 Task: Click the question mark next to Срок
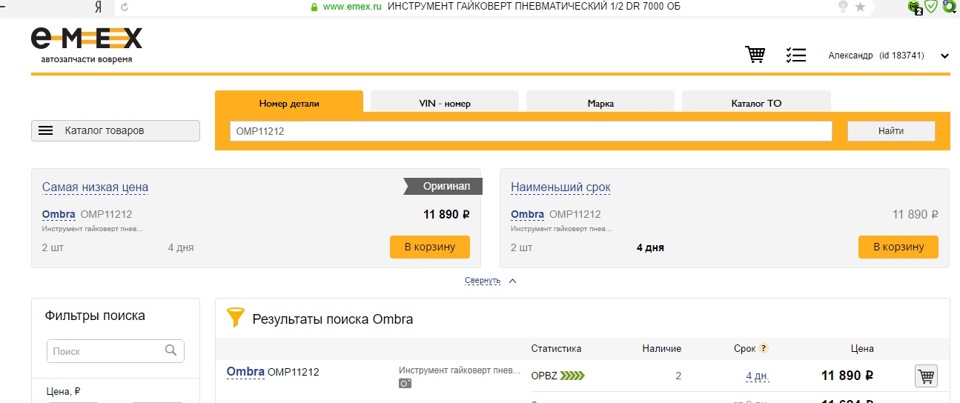(764, 349)
